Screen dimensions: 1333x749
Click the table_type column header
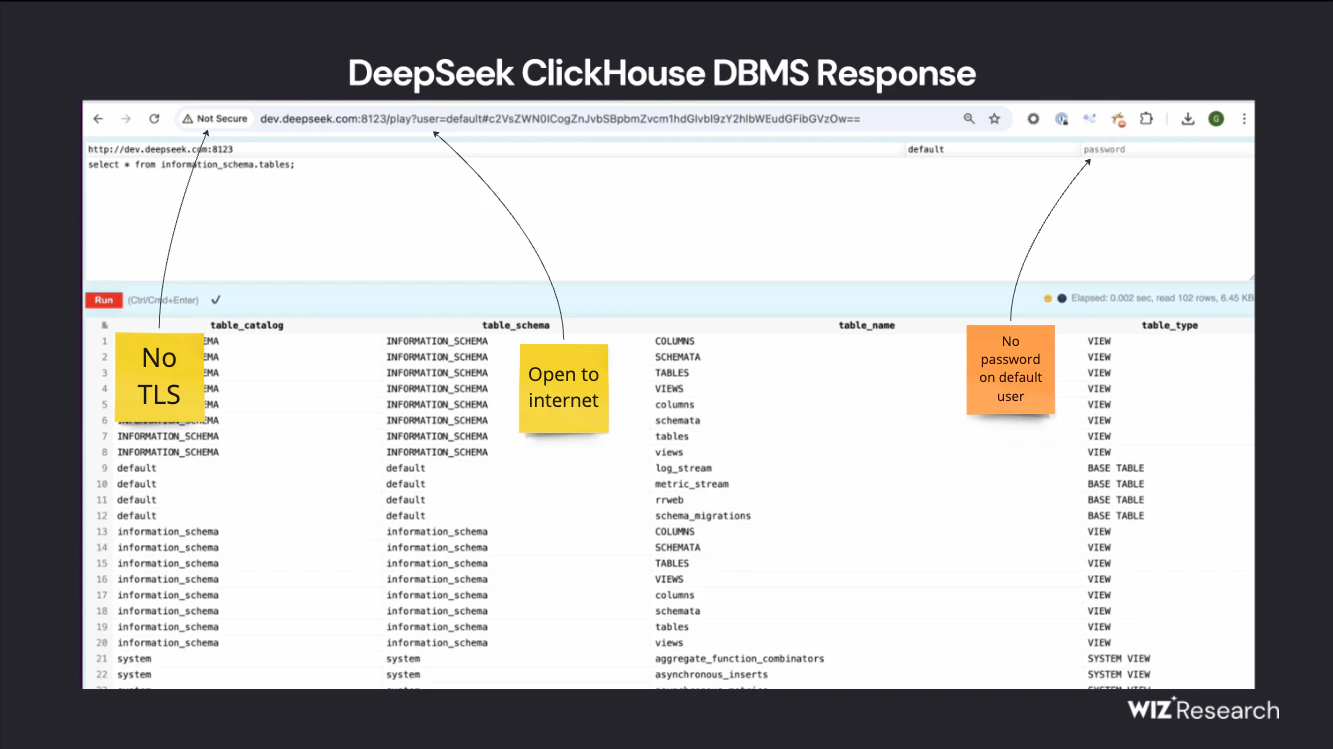(x=1169, y=325)
